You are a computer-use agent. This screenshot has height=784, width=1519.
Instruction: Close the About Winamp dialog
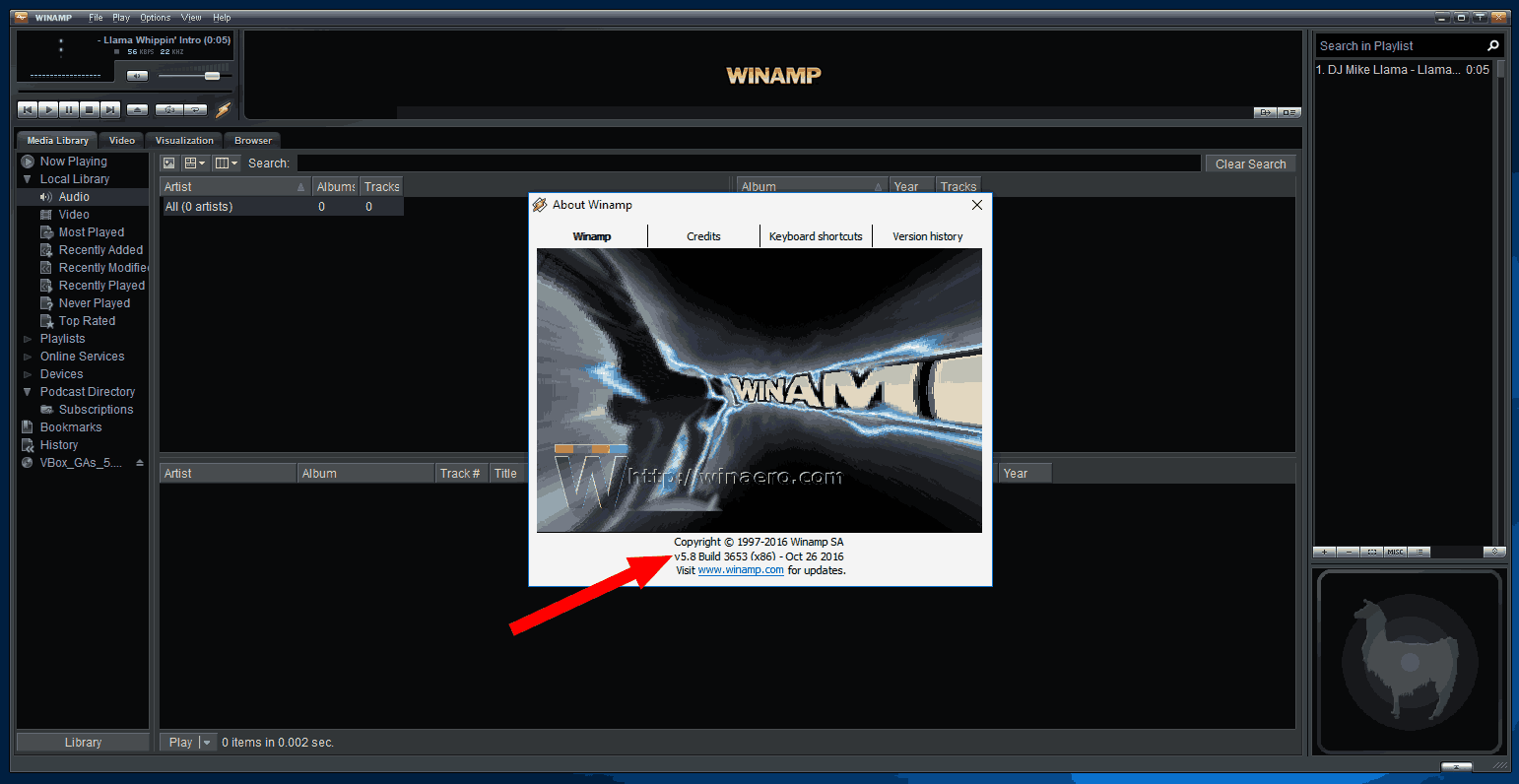click(x=976, y=205)
